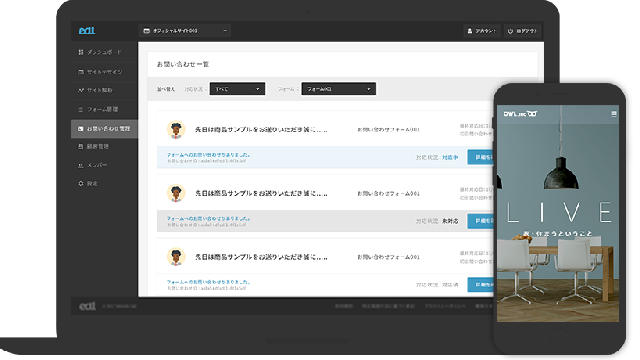This screenshot has height=360, width=640.
Task: Select the サイトデザイン sidebar icon
Action: click(81, 72)
